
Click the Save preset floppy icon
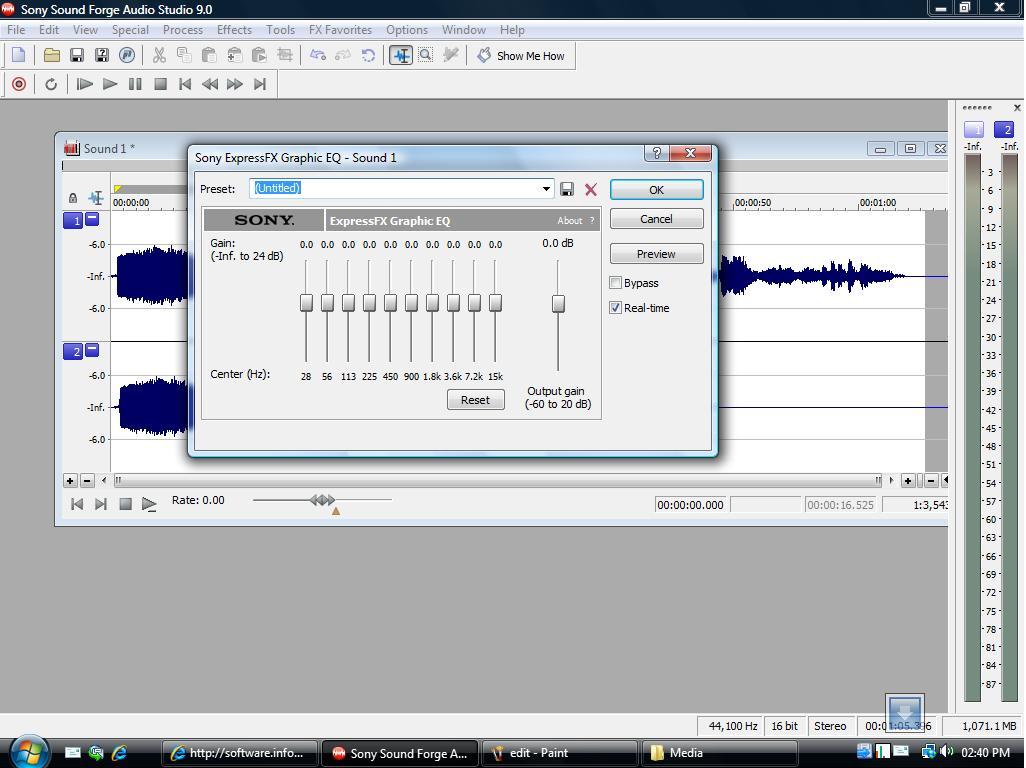tap(567, 189)
